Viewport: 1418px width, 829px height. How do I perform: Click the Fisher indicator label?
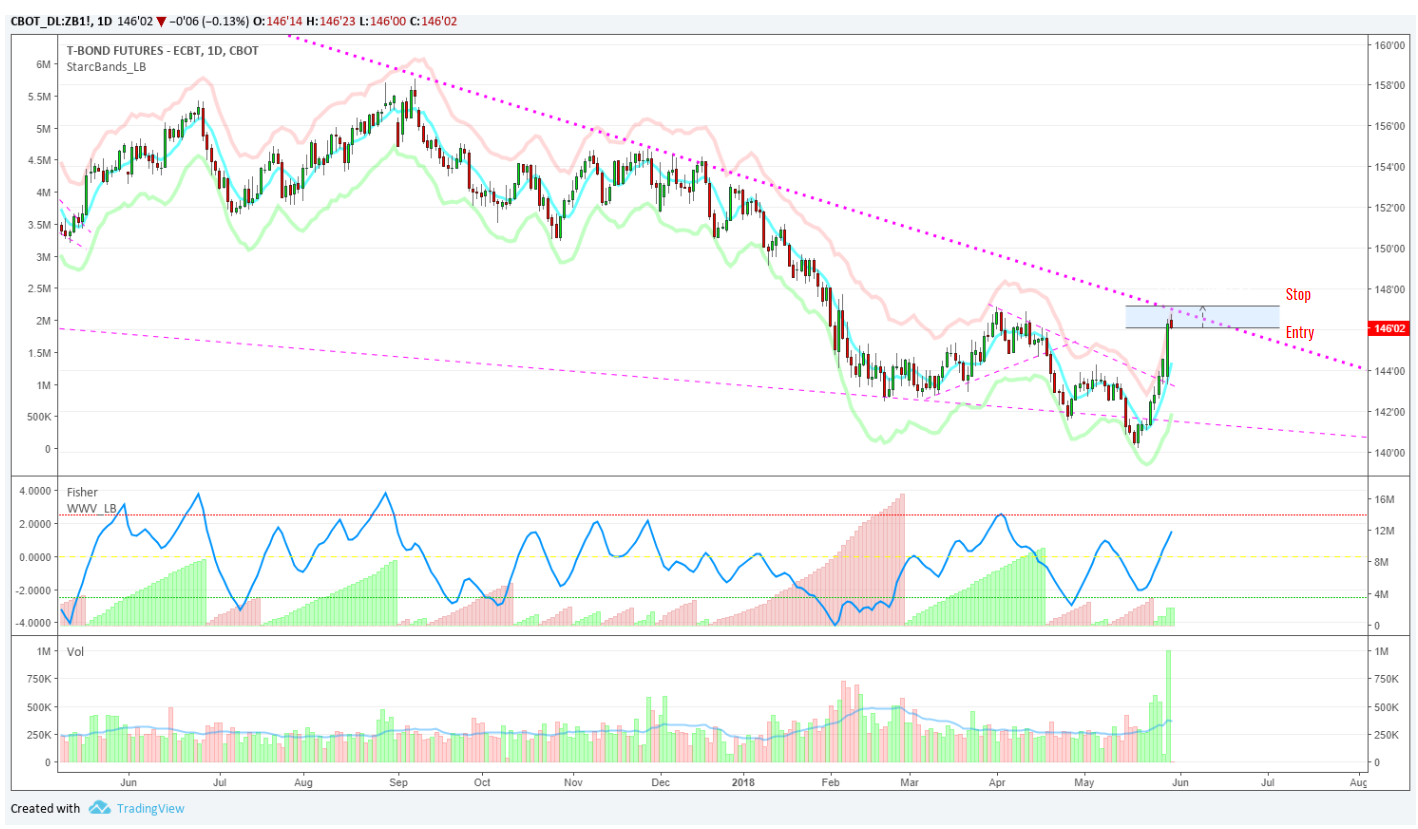(x=83, y=492)
